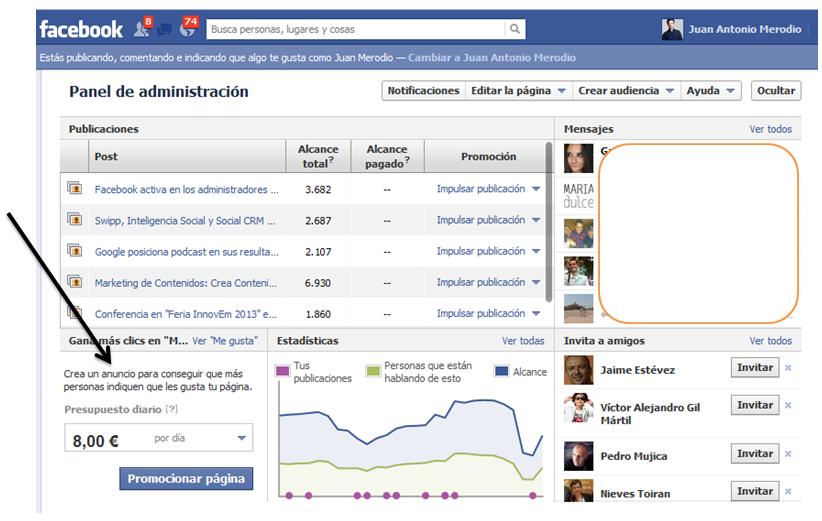Viewport: 822px width, 521px height.
Task: Click post icon beside Facebook activa row
Action: point(74,188)
